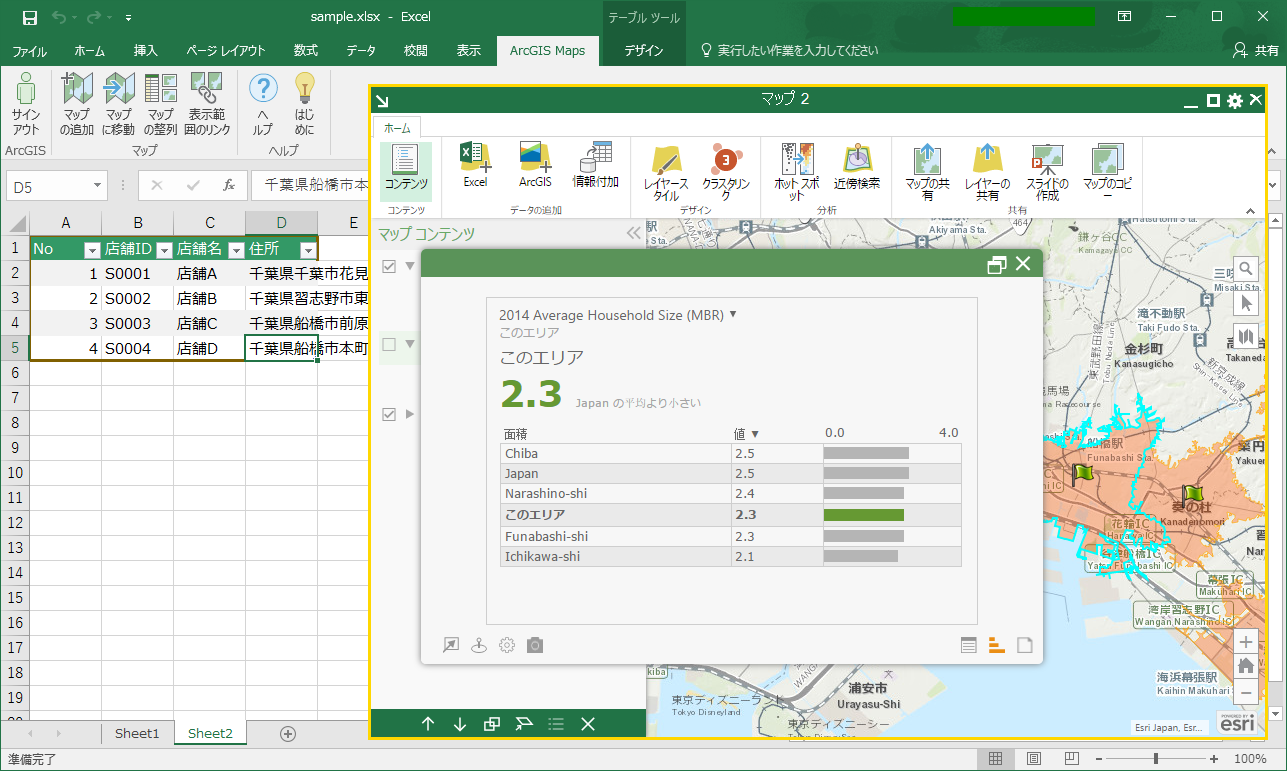The height and width of the screenshot is (771, 1287).
Task: Click the popup arrow-export icon
Action: click(451, 645)
